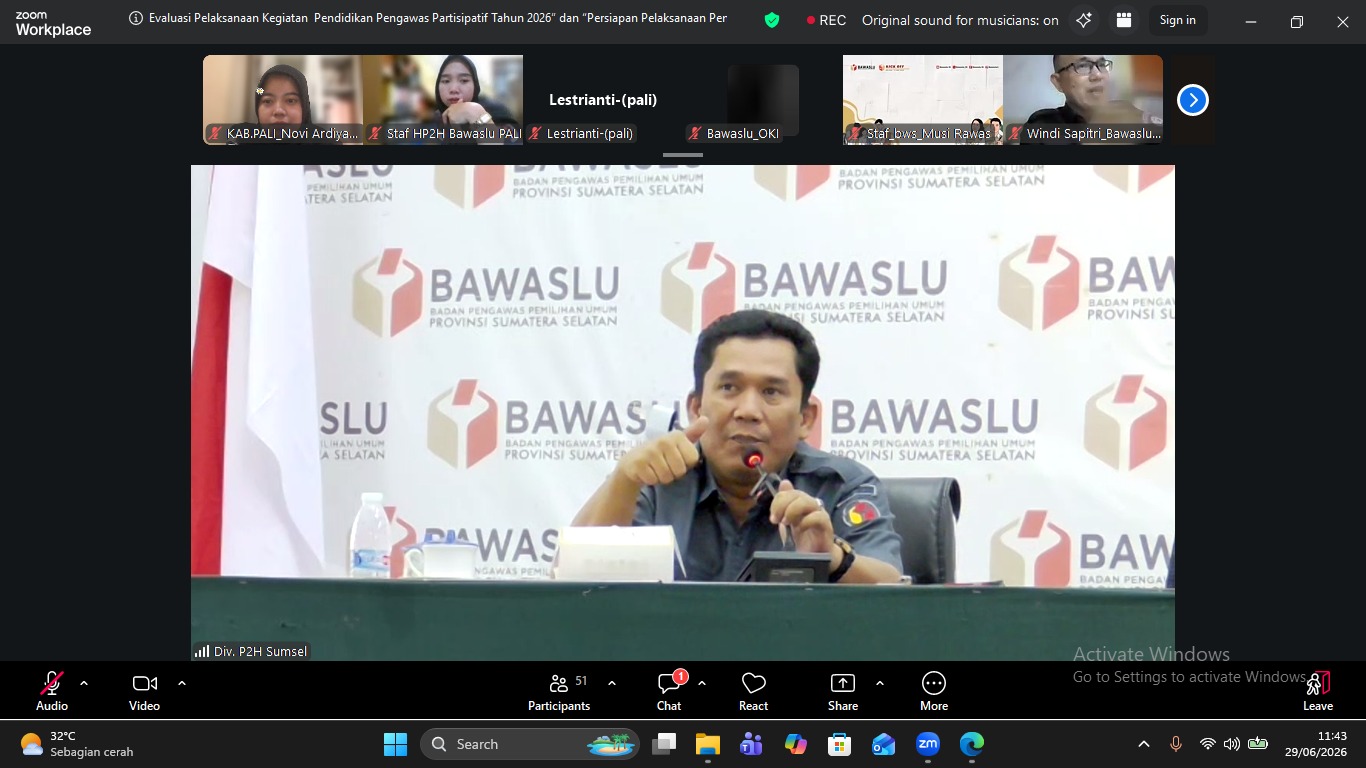Click the taskbar Search box
The height and width of the screenshot is (768, 1366).
point(530,744)
